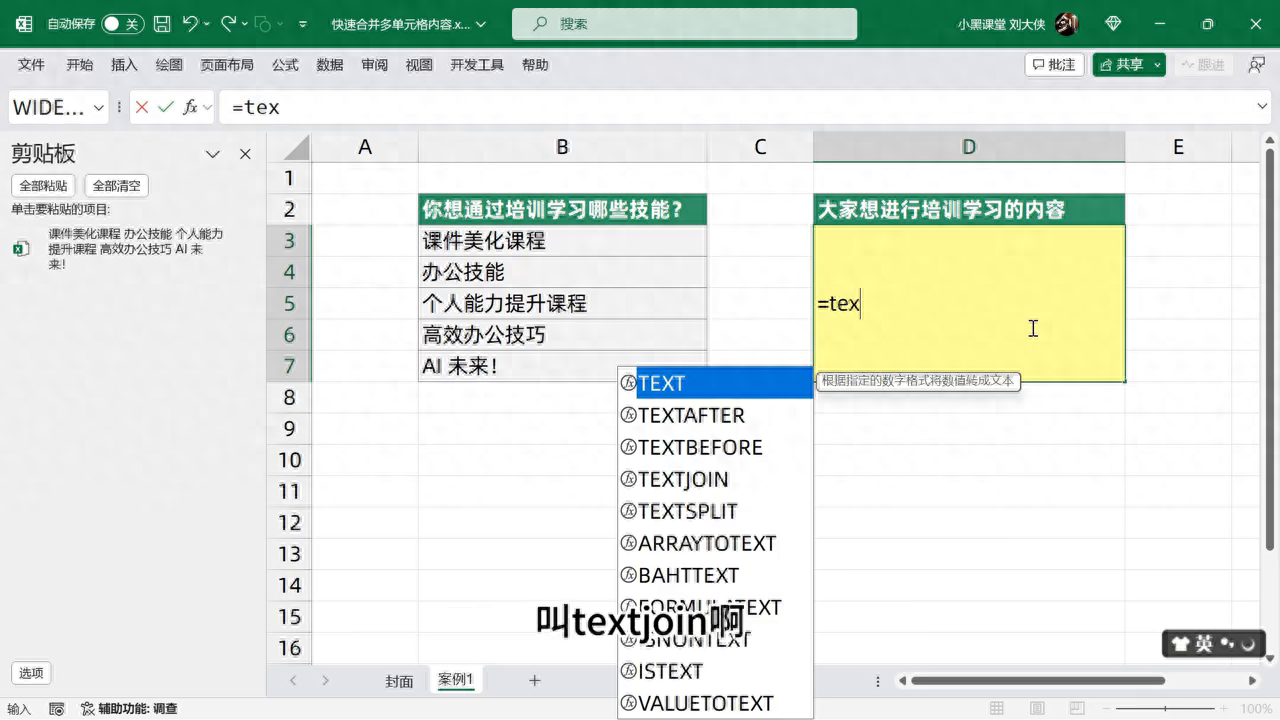Open clipboard pane options chevron
The image size is (1280, 720).
[x=212, y=154]
